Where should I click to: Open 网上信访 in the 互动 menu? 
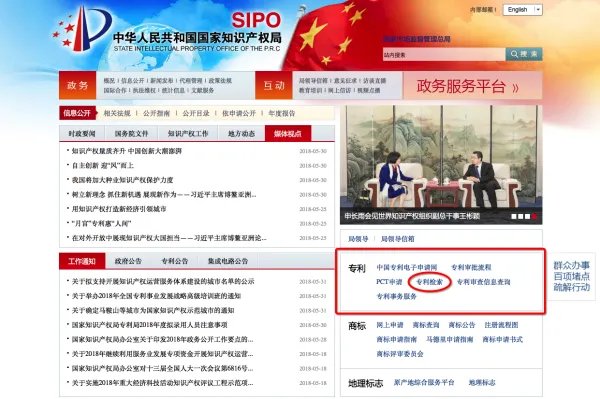tap(339, 90)
